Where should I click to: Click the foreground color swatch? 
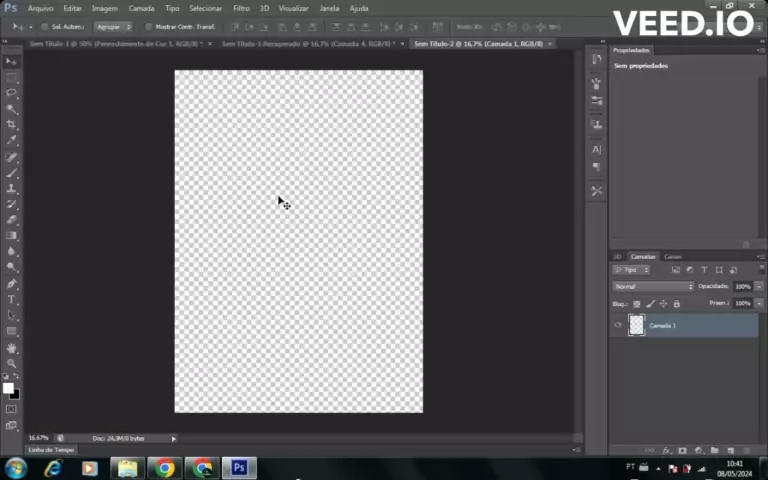click(8, 388)
